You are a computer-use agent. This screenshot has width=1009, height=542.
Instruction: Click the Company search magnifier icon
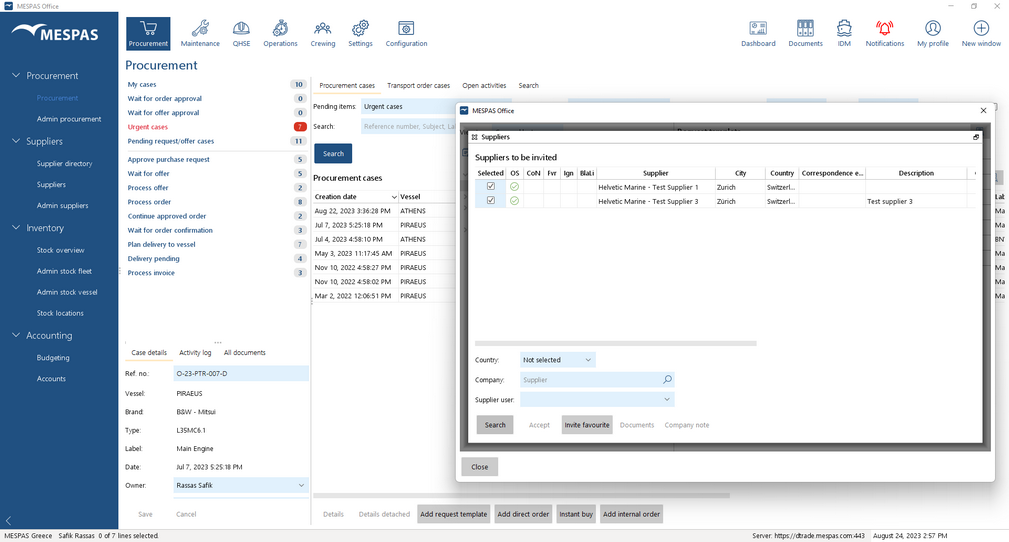(667, 380)
